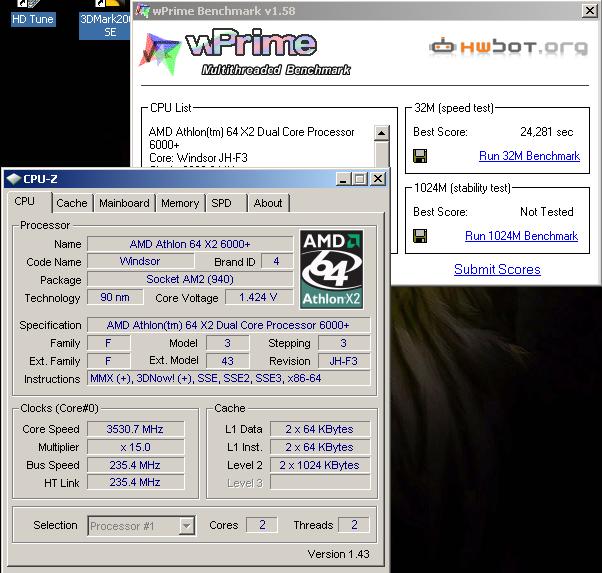Open the Memory tab
This screenshot has height=573, width=602.
pos(180,203)
